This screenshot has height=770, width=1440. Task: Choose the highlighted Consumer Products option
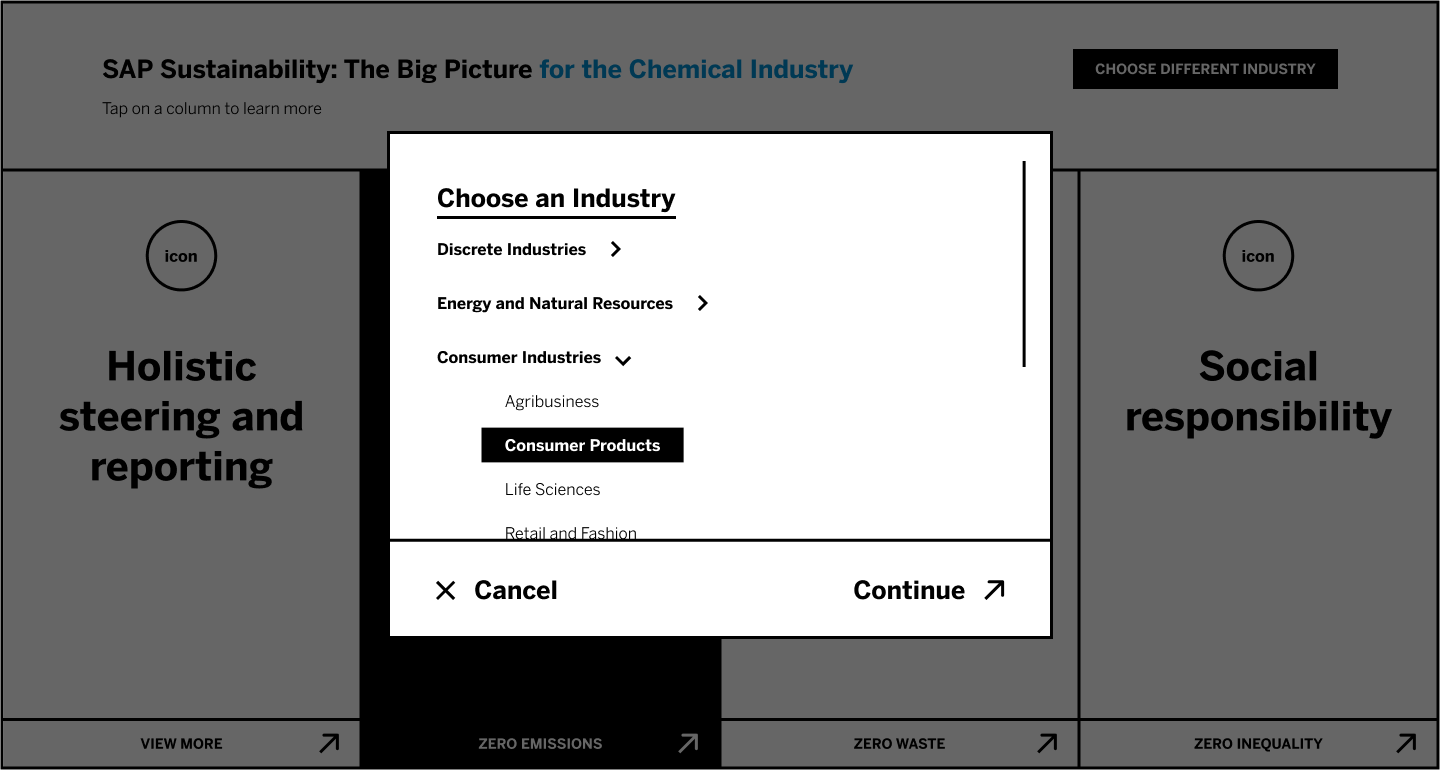tap(582, 445)
